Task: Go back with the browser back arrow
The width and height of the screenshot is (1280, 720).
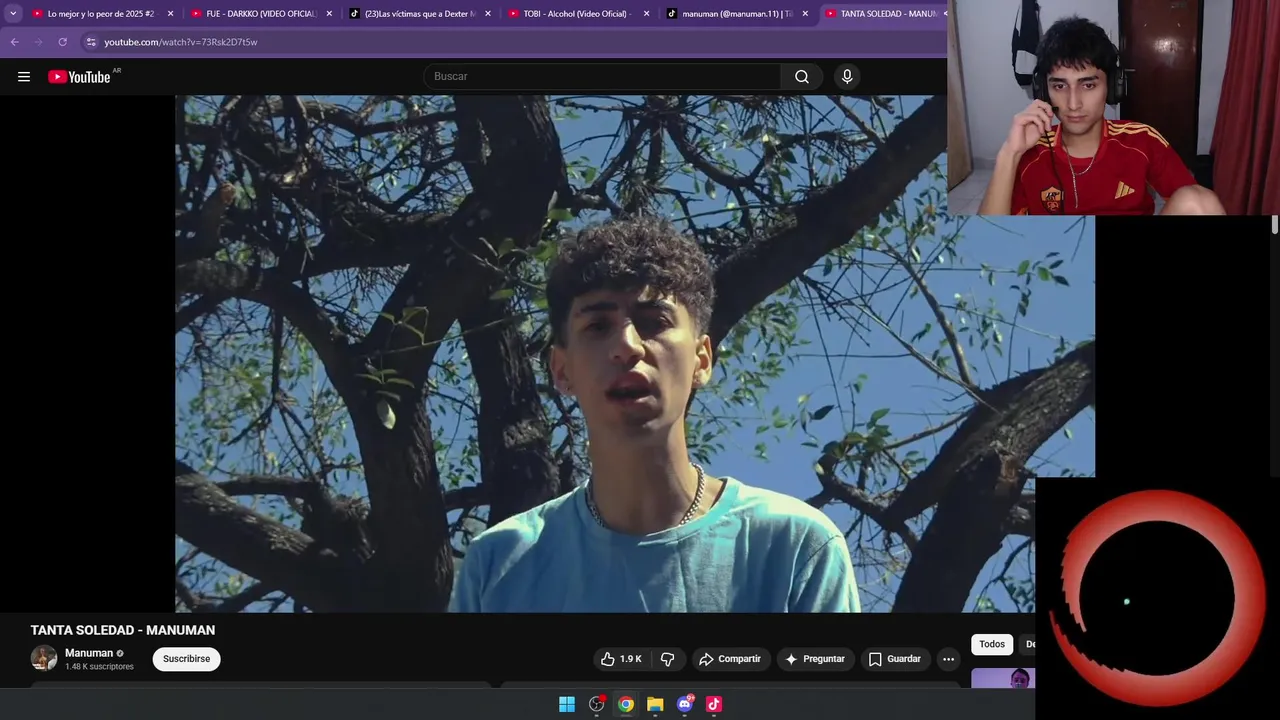Action: 14,42
